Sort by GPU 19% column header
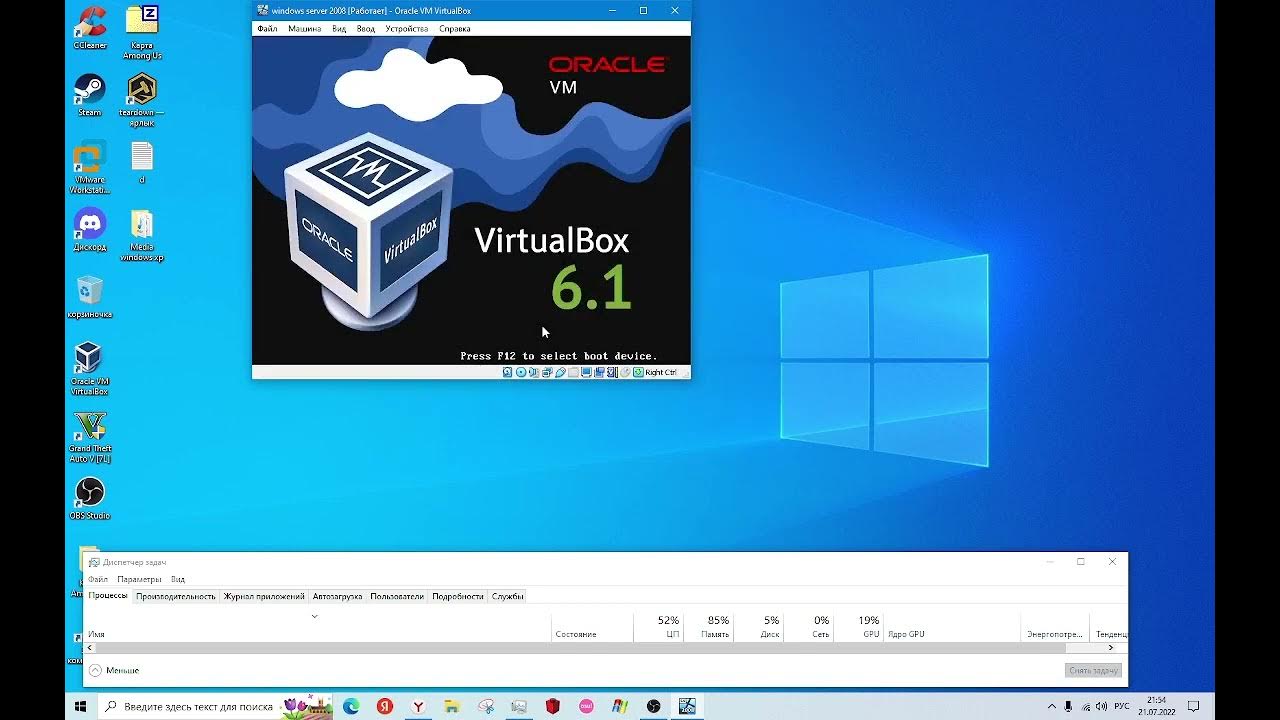This screenshot has height=720, width=1280. coord(859,627)
